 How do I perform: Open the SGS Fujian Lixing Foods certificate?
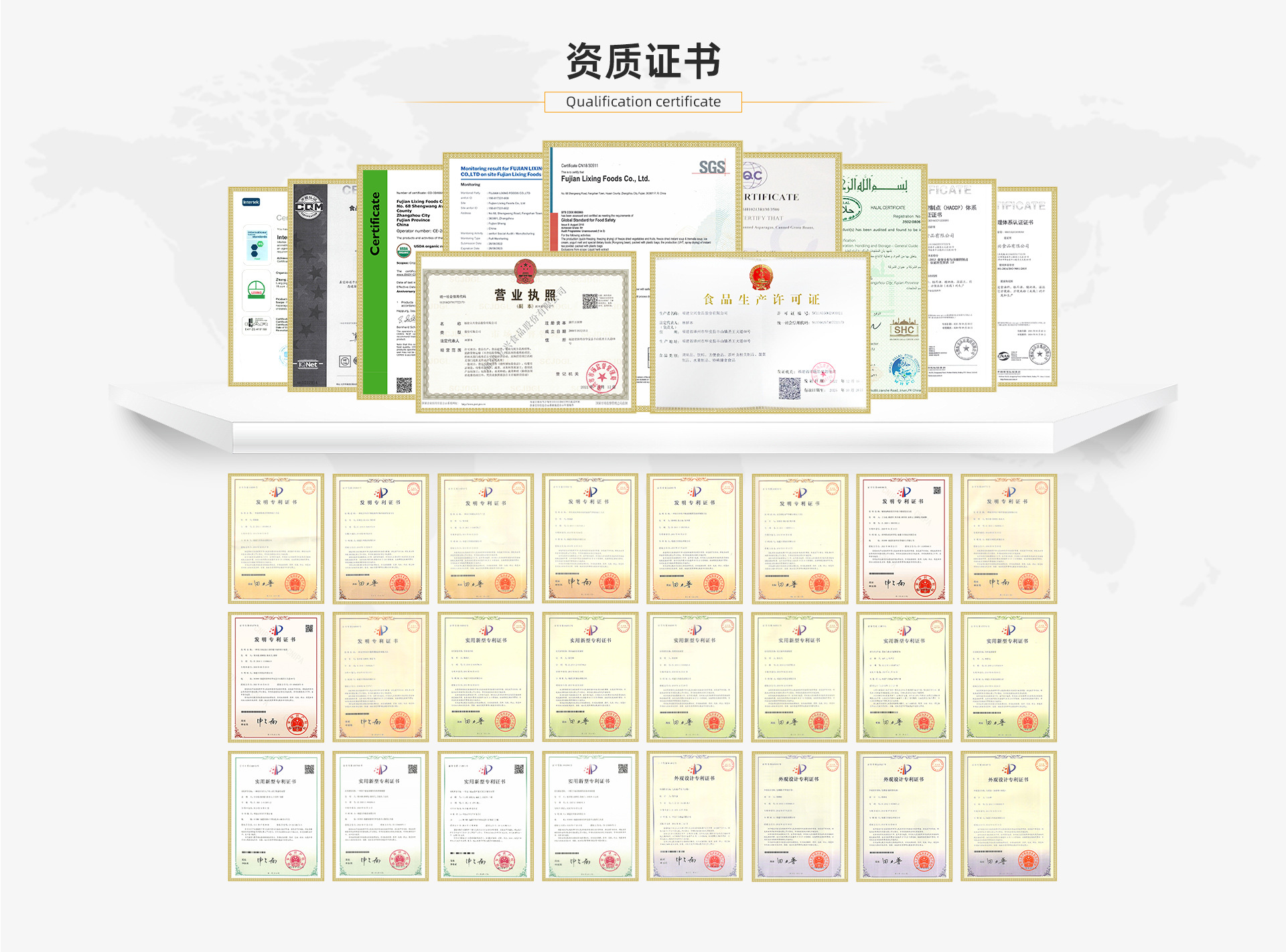click(642, 197)
